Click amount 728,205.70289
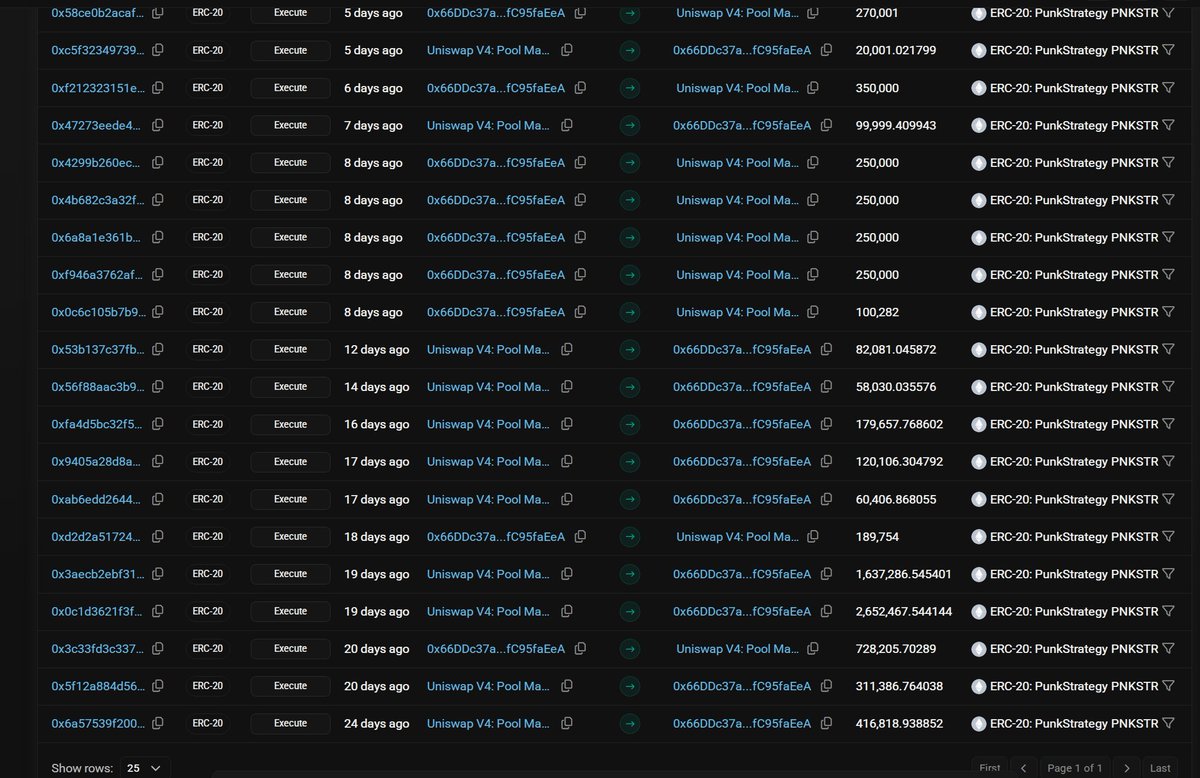 pyautogui.click(x=896, y=648)
